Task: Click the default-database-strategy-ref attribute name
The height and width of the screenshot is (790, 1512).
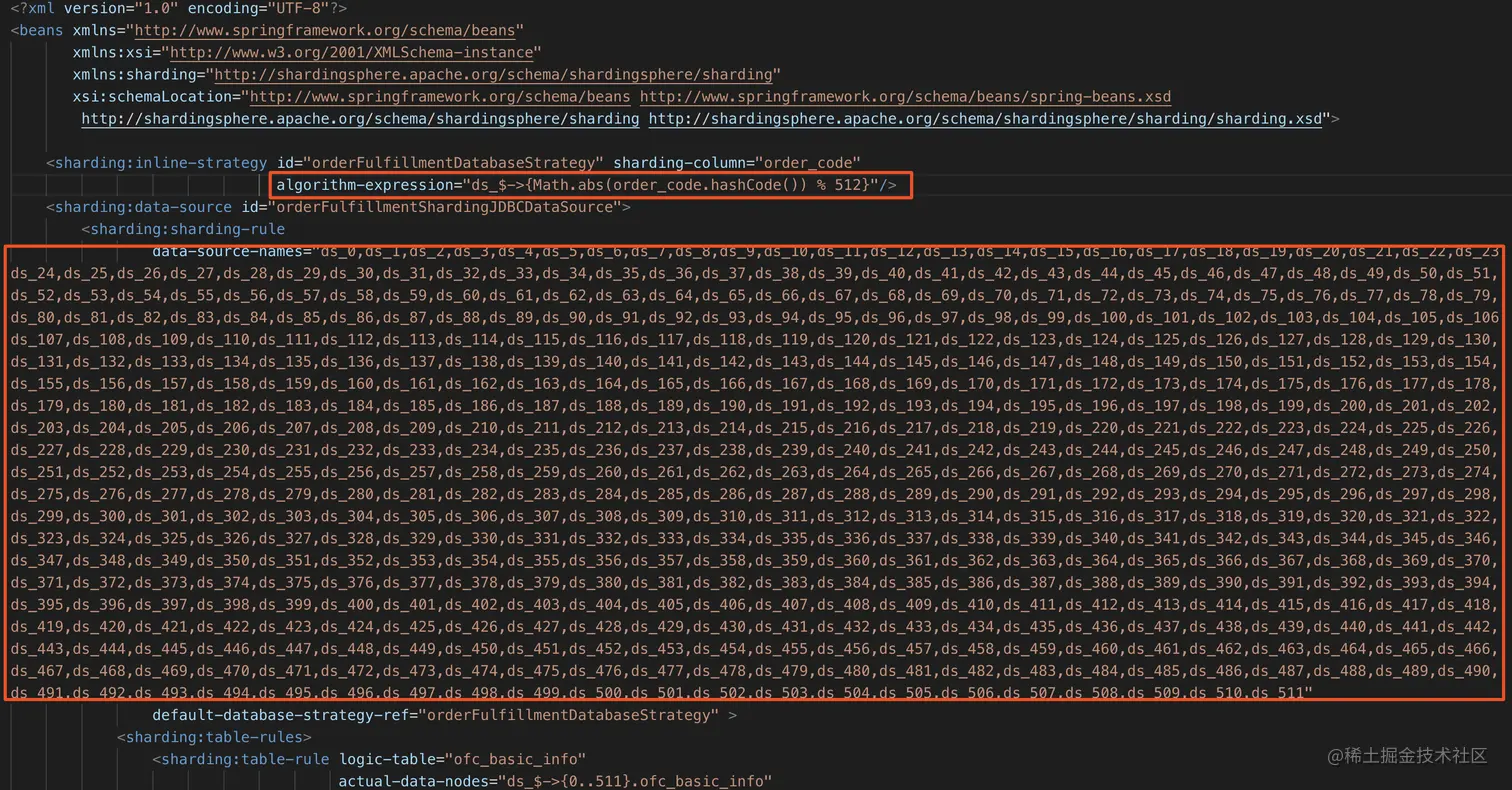Action: point(281,715)
